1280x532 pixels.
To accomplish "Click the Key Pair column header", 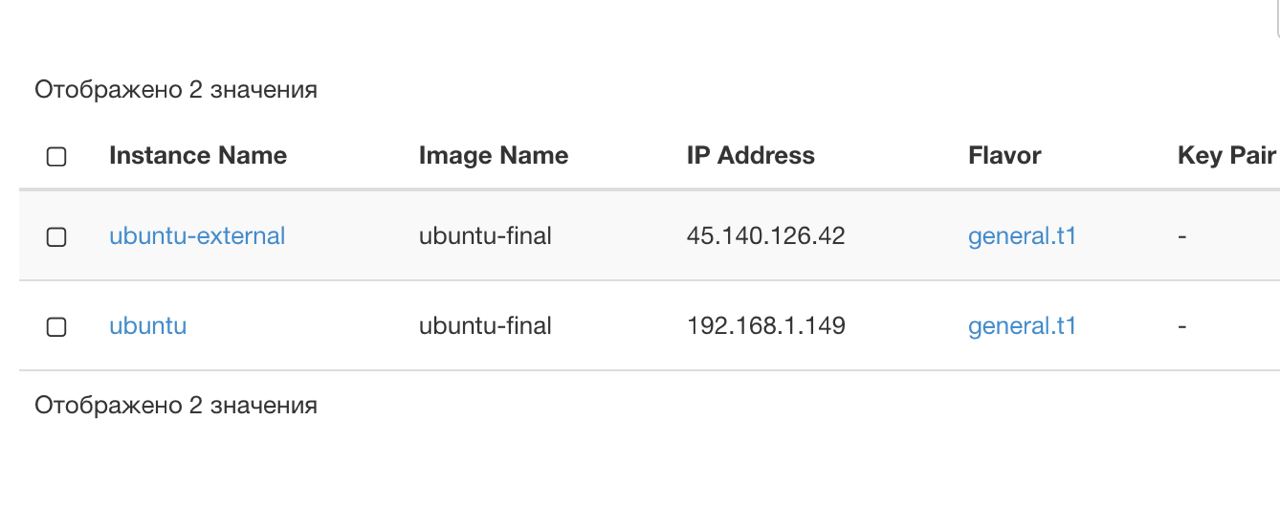I will click(x=1227, y=156).
